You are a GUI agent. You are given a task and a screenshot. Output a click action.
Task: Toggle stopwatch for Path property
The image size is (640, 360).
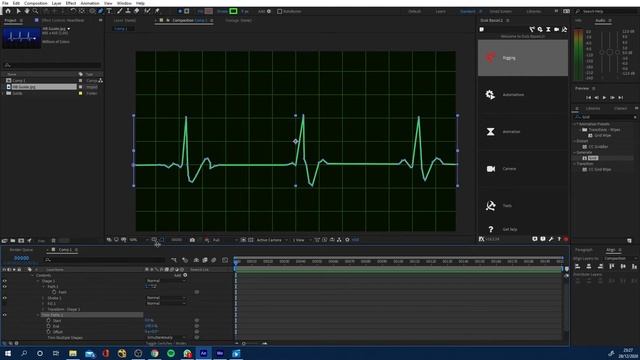pyautogui.click(x=54, y=292)
